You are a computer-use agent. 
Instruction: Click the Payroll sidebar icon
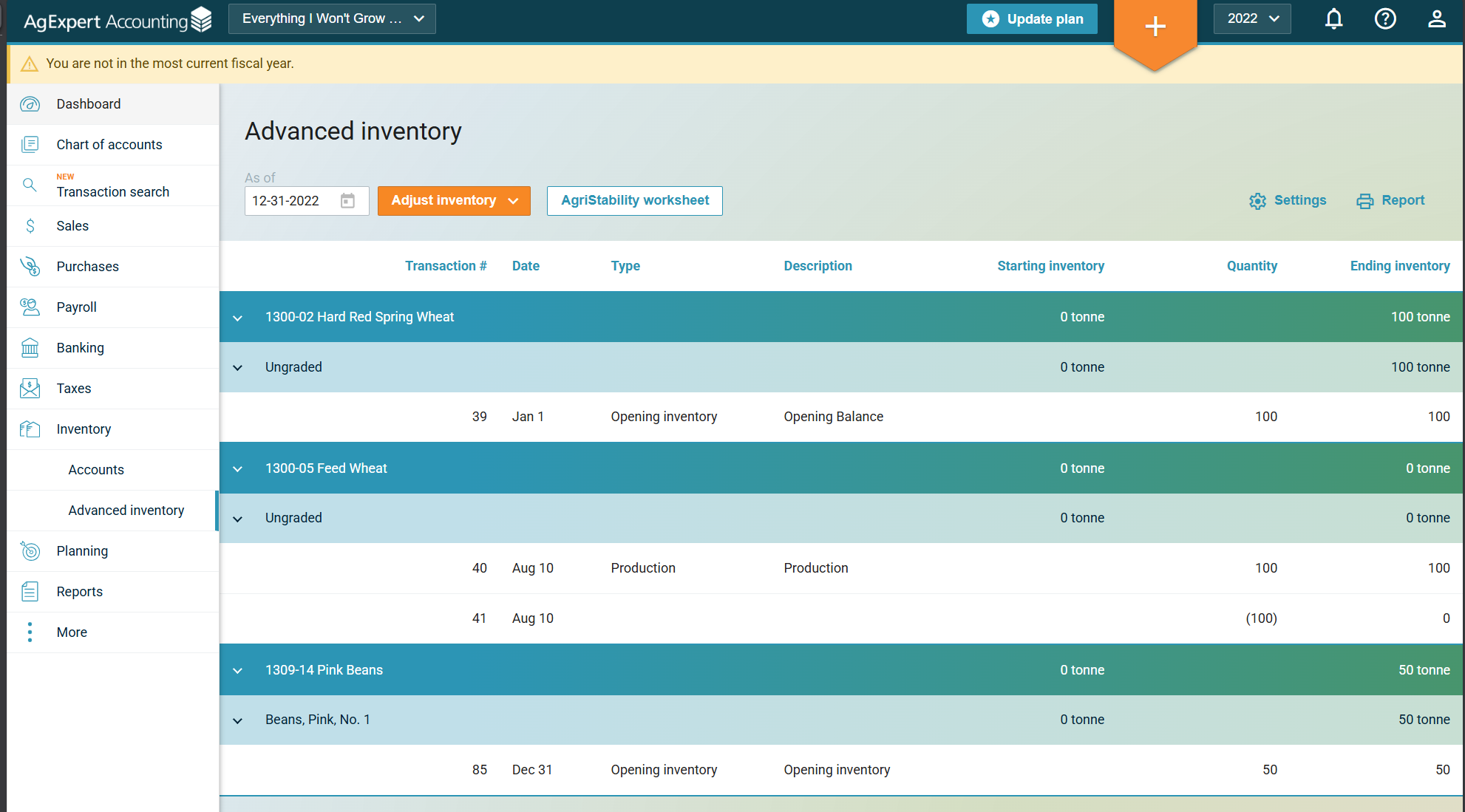(x=30, y=307)
